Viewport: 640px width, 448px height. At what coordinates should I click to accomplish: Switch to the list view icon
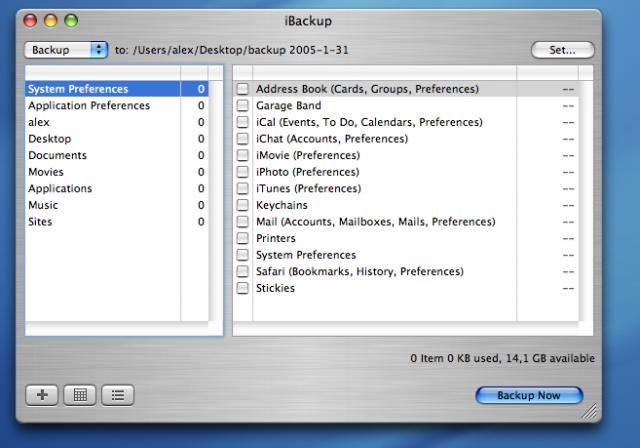tap(118, 395)
